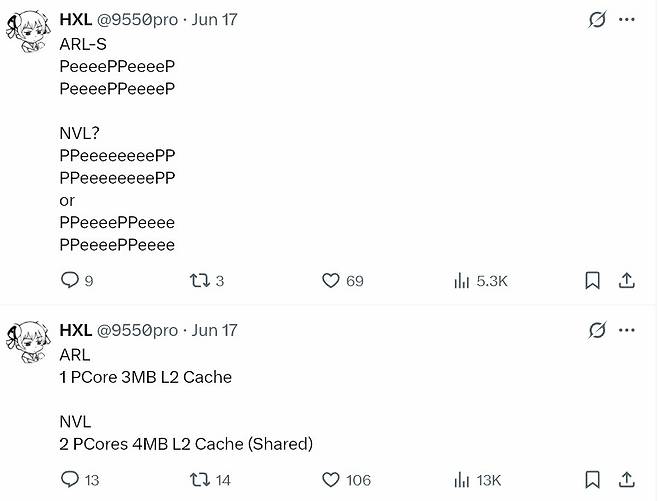Open @9550pro handle in second tweet
This screenshot has width=658, height=501.
(137, 330)
